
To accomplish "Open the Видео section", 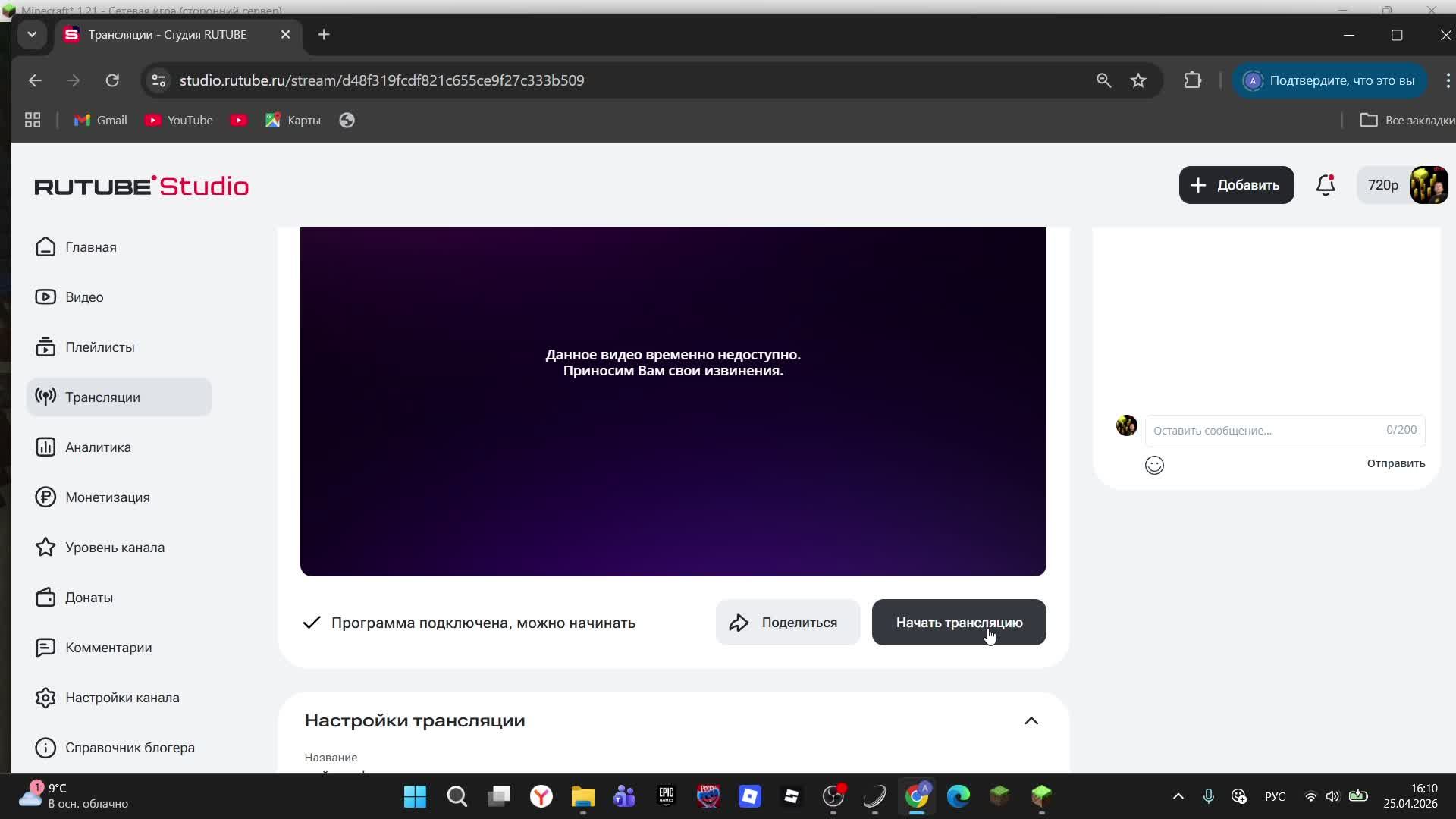I will tap(84, 297).
